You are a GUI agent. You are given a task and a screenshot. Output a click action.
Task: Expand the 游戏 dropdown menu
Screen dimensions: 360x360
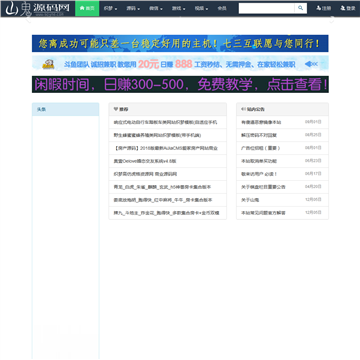[x=178, y=8]
